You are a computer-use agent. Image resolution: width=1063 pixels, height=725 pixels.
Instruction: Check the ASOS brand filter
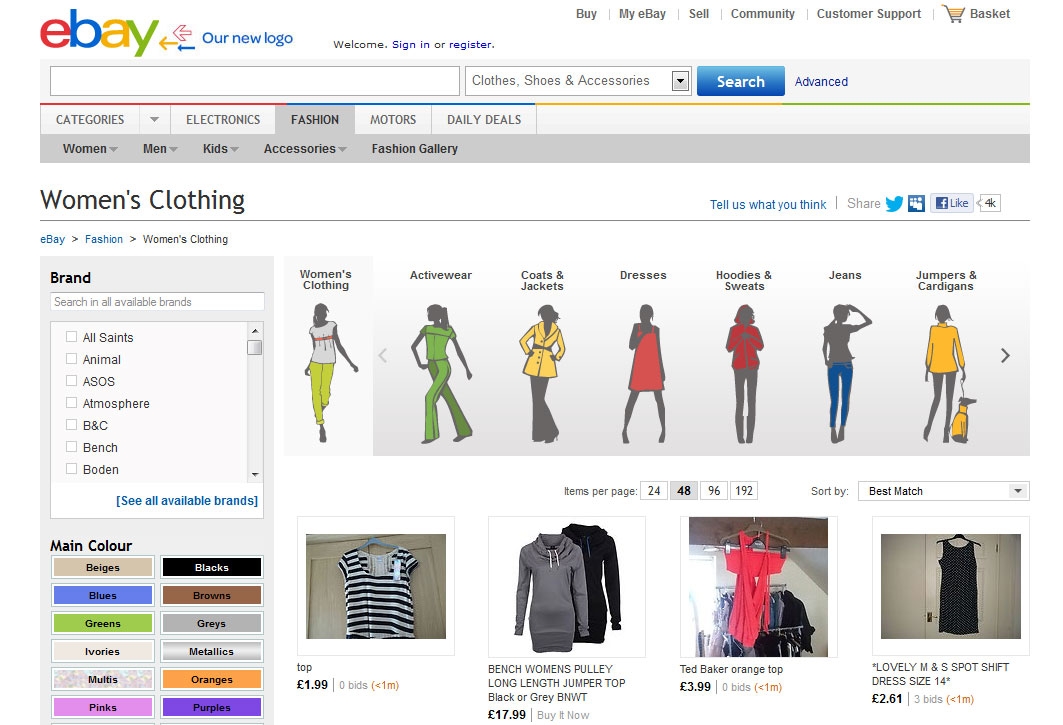click(71, 381)
